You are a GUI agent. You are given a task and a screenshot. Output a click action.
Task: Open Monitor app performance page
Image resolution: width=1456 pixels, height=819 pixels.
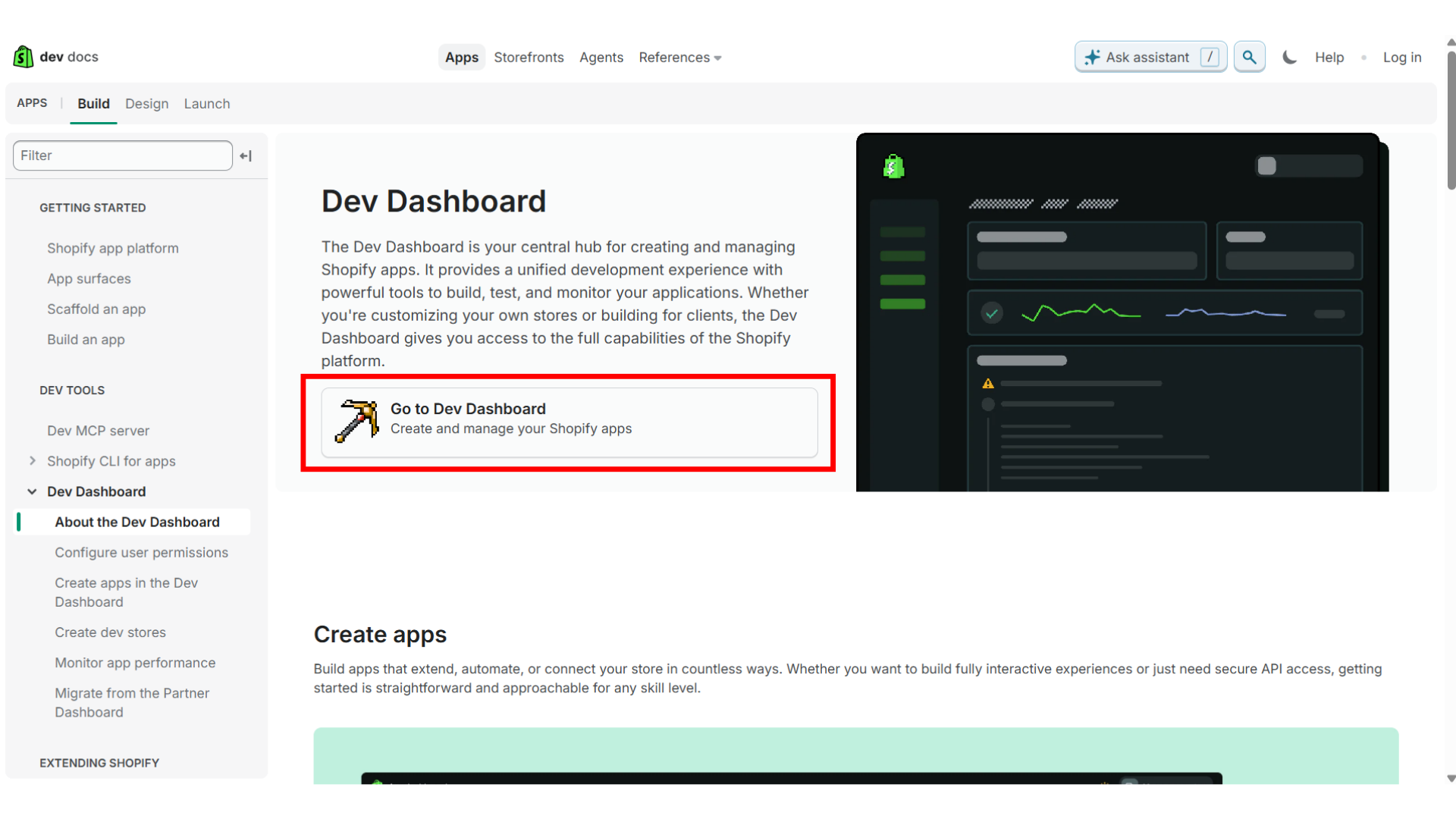tap(135, 662)
